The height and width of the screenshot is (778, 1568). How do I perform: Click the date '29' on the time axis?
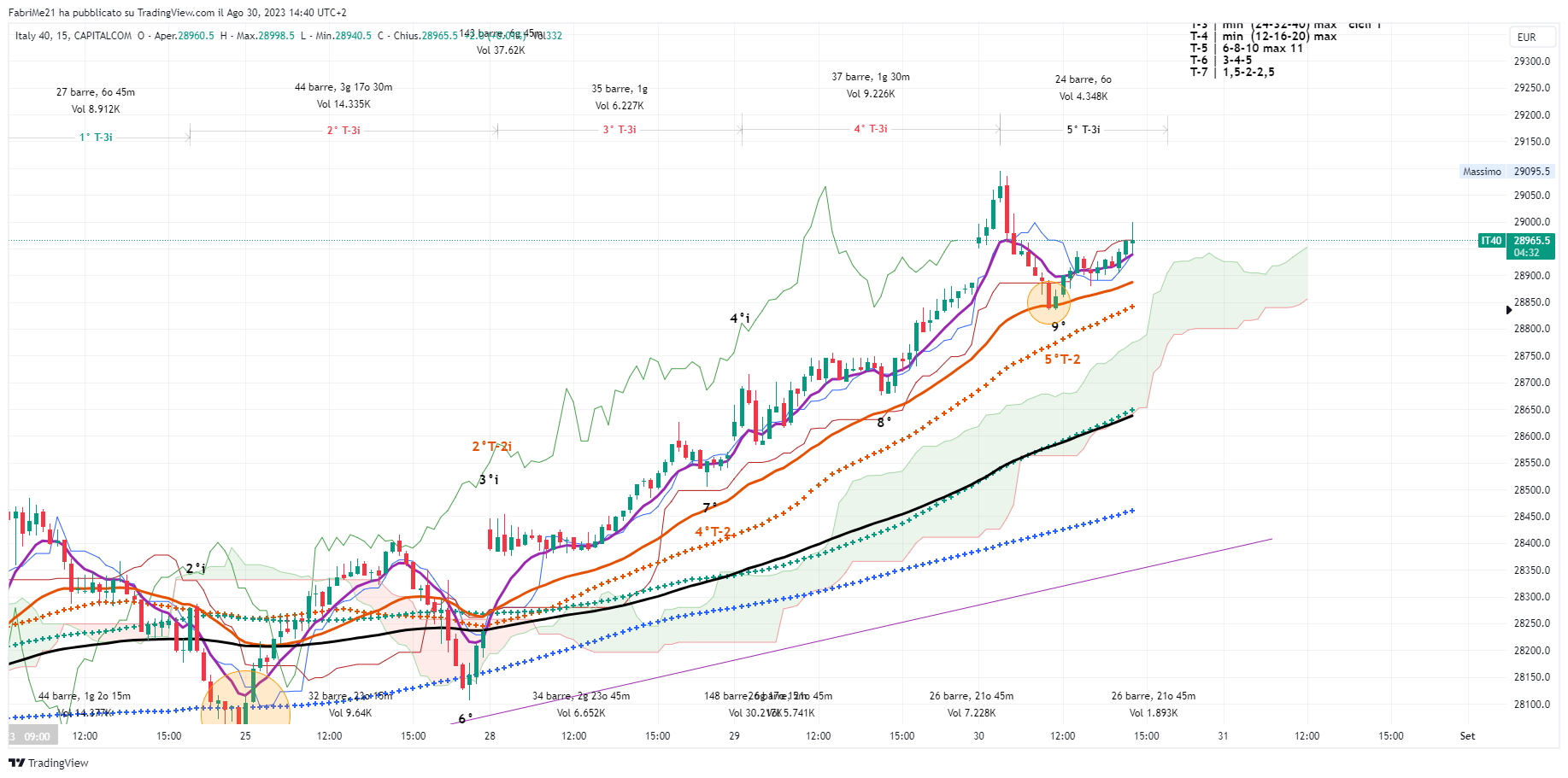tap(734, 736)
